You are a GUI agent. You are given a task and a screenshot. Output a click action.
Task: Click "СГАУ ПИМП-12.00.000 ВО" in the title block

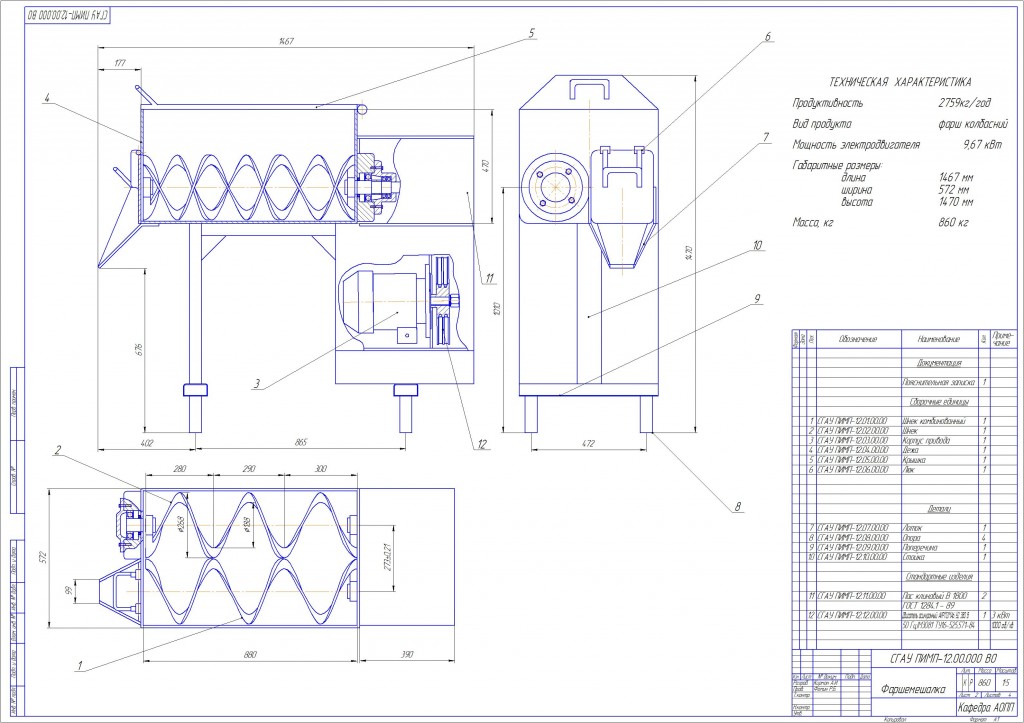(x=944, y=658)
